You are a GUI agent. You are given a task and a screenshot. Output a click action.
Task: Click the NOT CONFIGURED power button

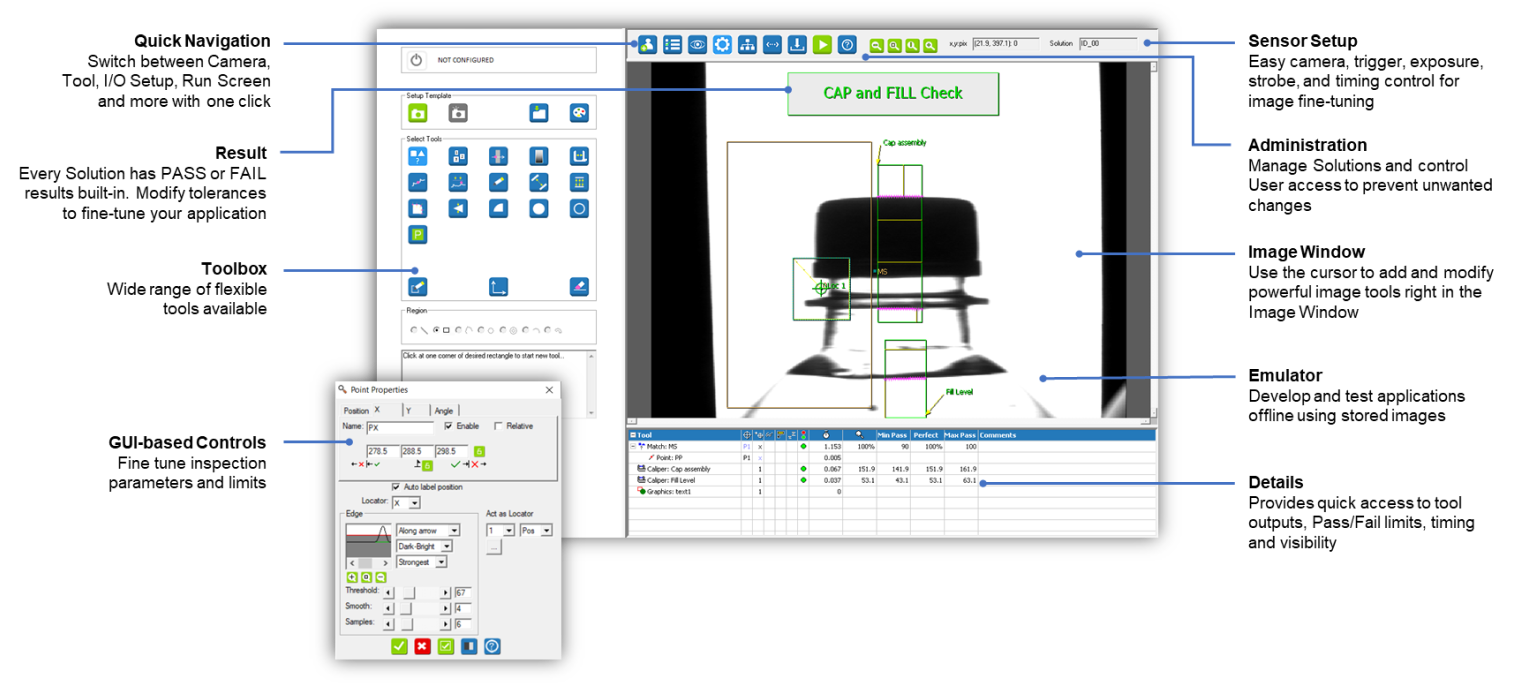click(417, 60)
